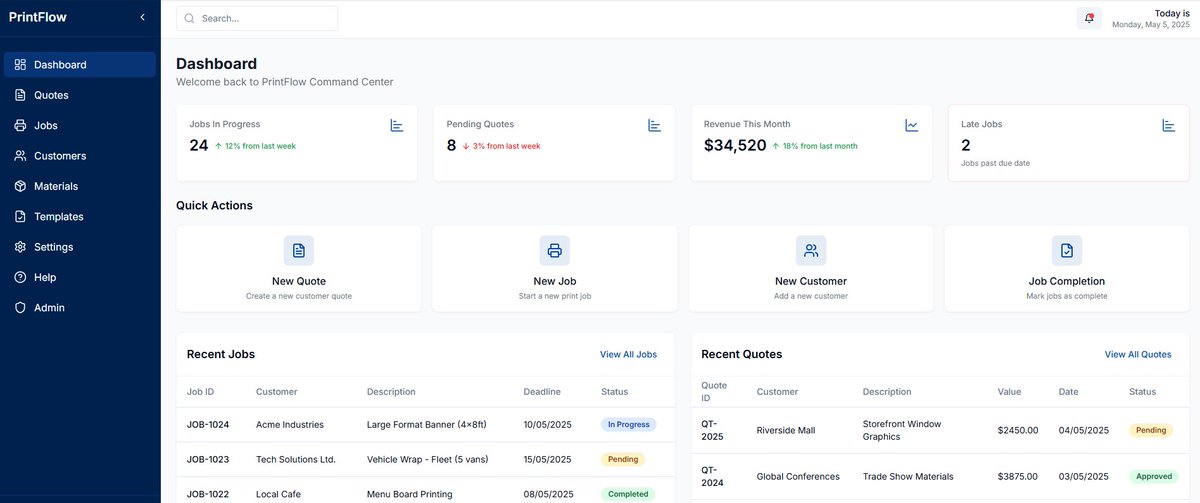Click the Completed status badge
The width and height of the screenshot is (1200, 503).
(x=628, y=494)
